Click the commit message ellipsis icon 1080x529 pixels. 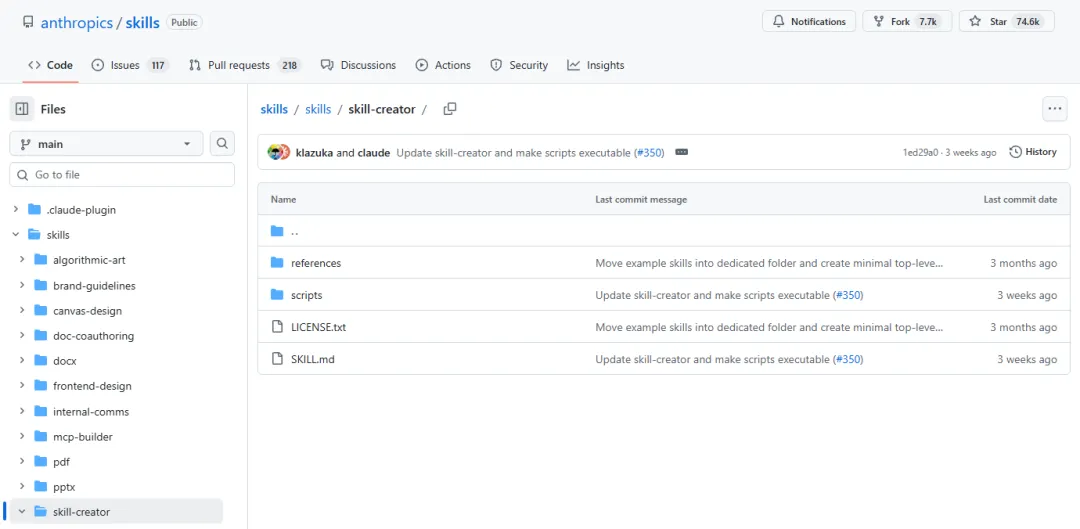pos(682,153)
